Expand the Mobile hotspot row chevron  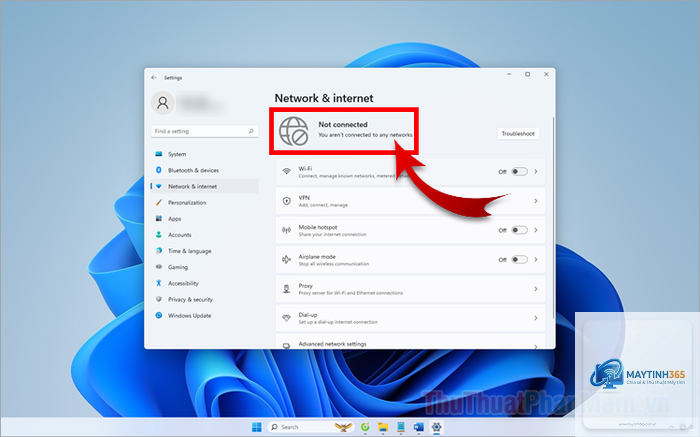[536, 230]
